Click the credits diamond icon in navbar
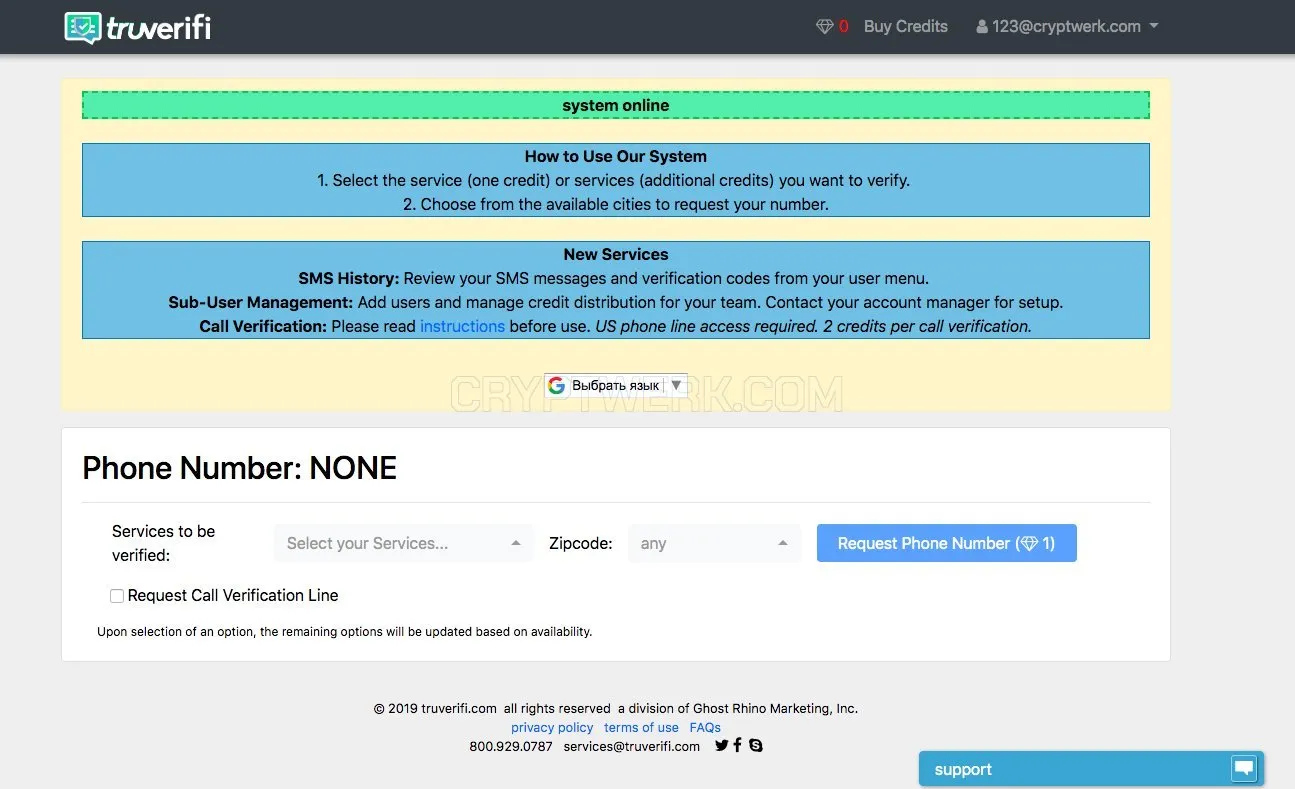The height and width of the screenshot is (789, 1295). click(x=825, y=27)
